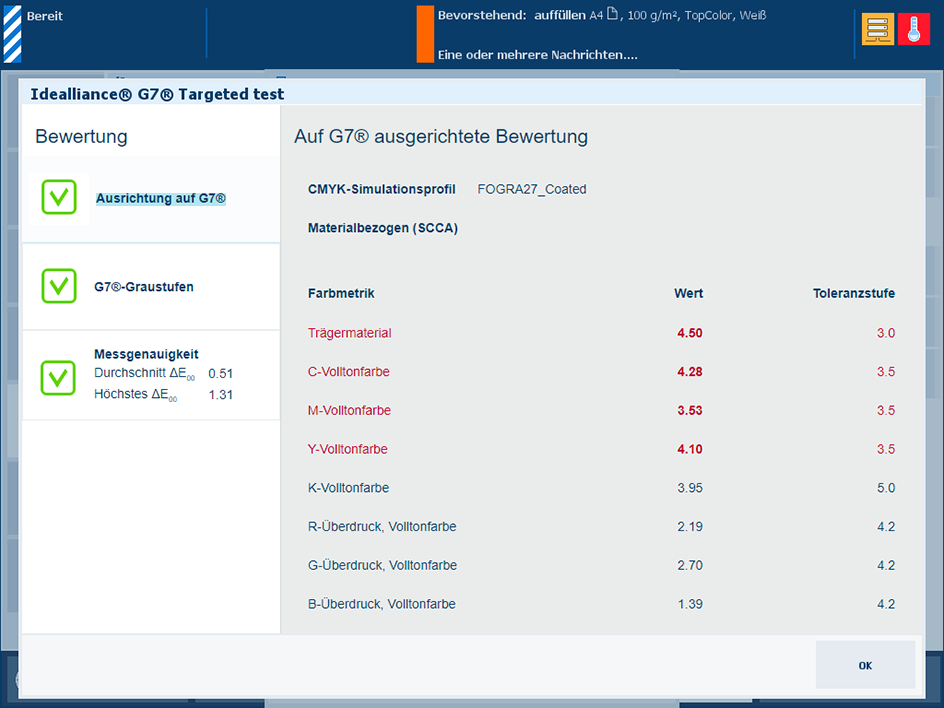Select the Ausrichtung auf G7® tab
The image size is (944, 708).
coord(151,199)
